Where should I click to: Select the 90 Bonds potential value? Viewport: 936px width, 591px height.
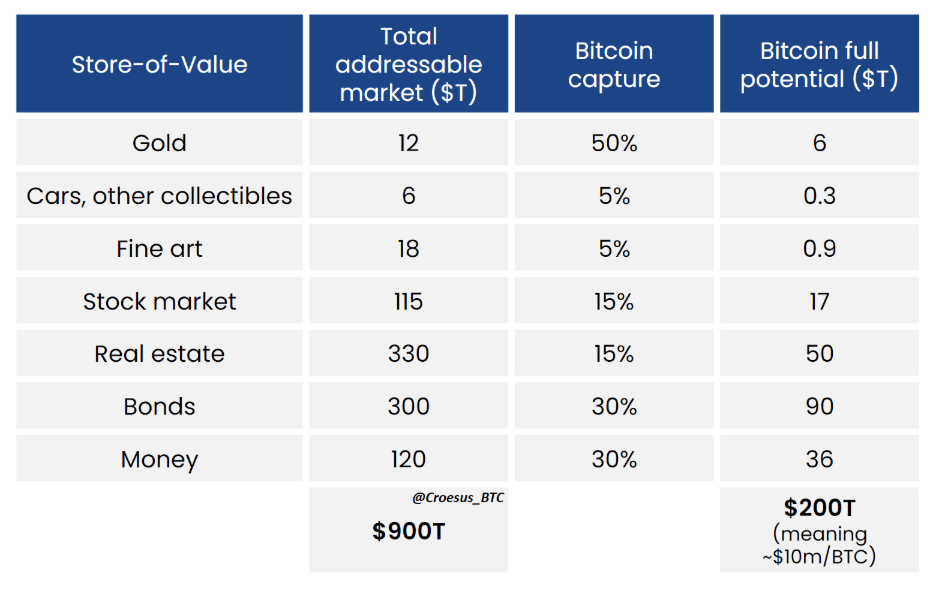pyautogui.click(x=819, y=405)
